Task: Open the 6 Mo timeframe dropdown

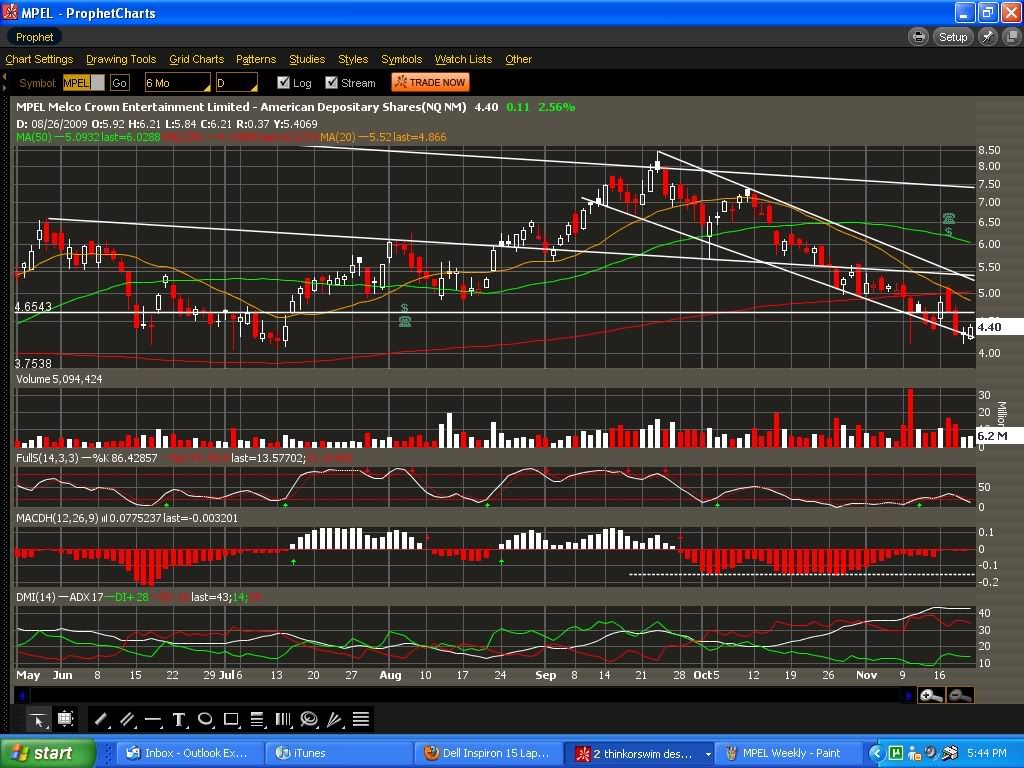Action: click(178, 83)
